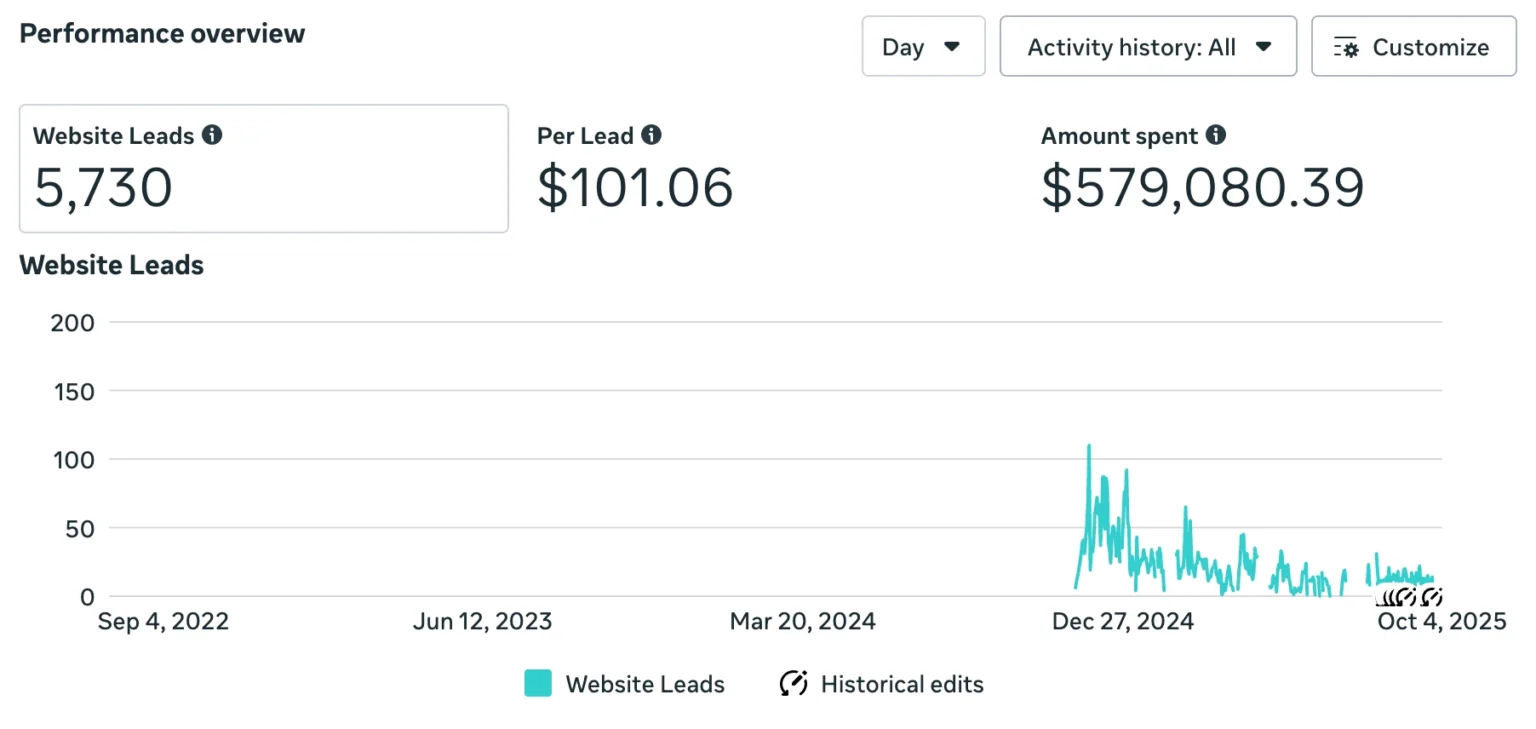Click a historical edit marker near Oct 4
The height and width of the screenshot is (729, 1536).
[1430, 597]
